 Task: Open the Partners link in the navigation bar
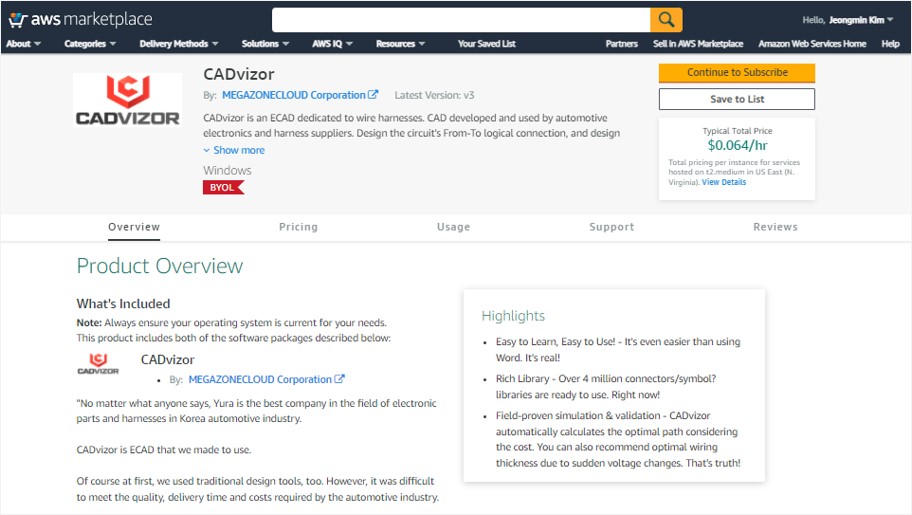(621, 44)
